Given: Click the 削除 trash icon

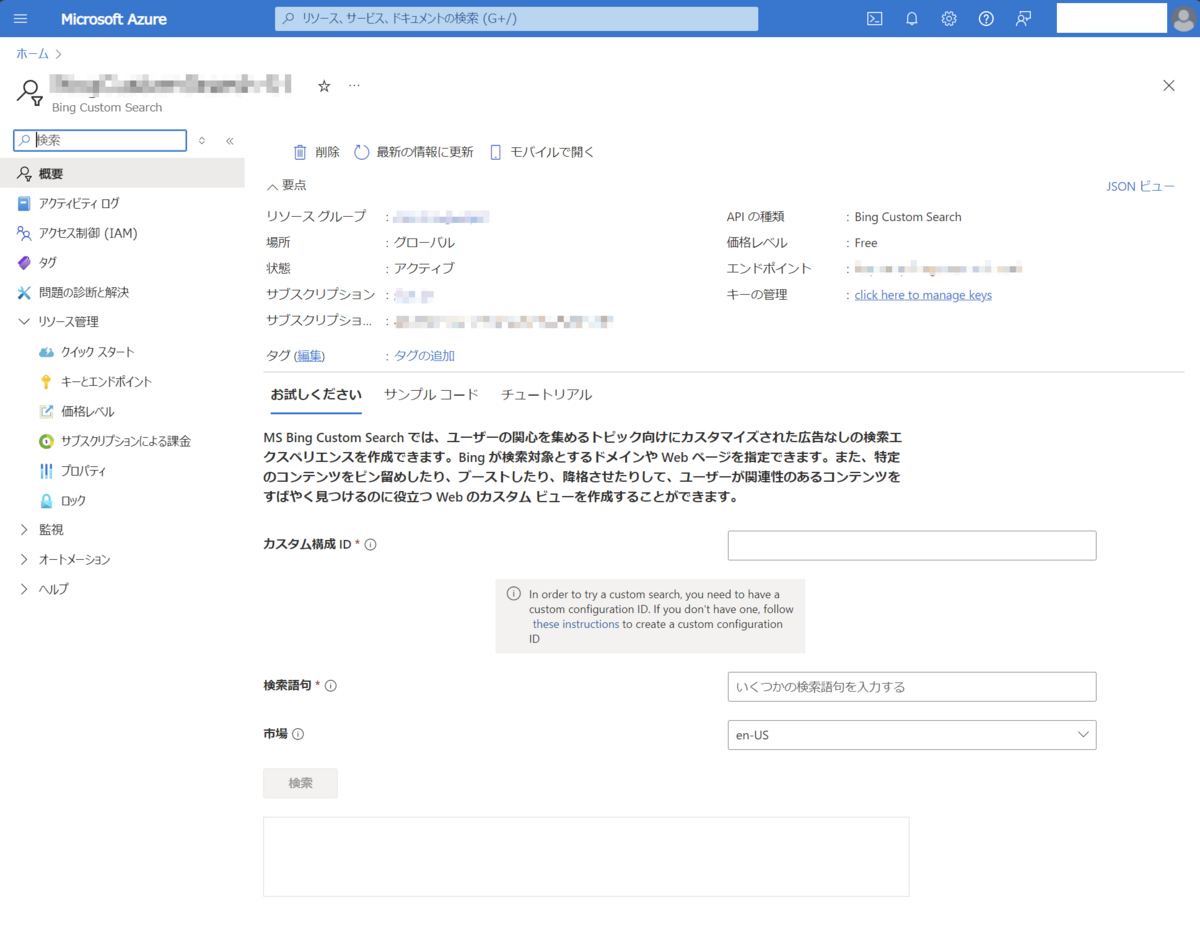Looking at the screenshot, I should point(300,152).
